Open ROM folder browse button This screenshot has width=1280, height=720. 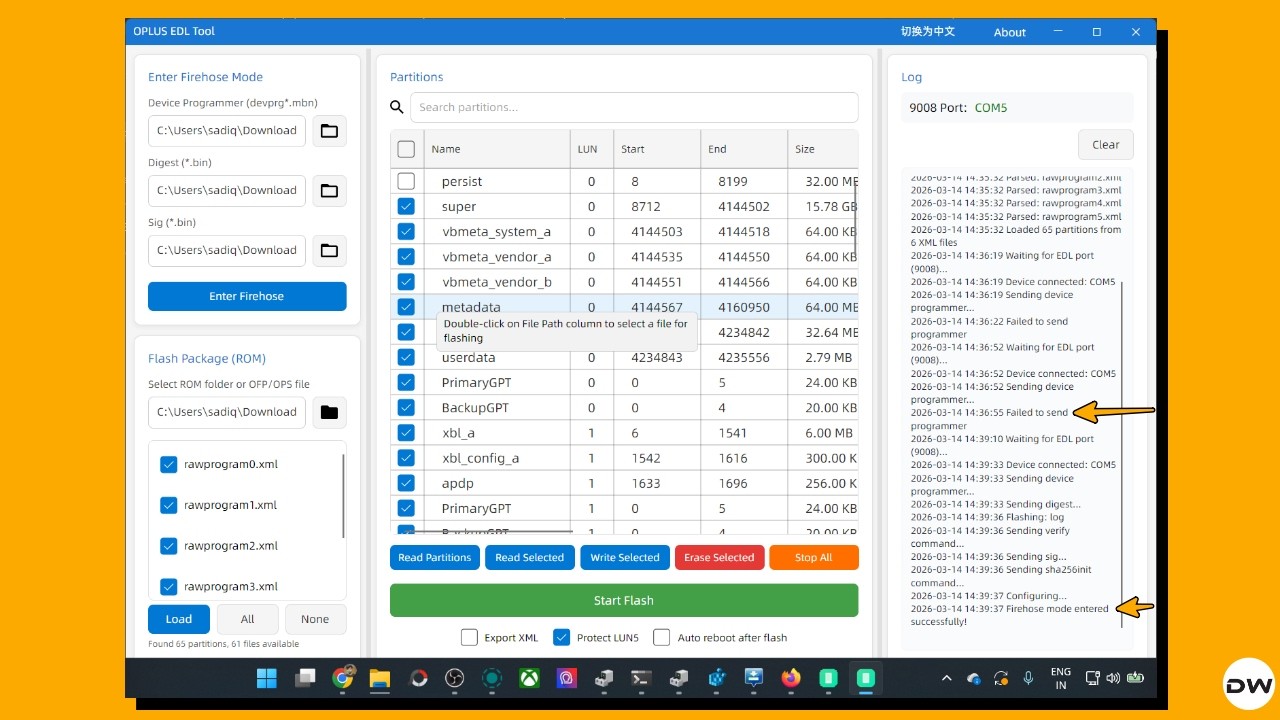pos(329,412)
